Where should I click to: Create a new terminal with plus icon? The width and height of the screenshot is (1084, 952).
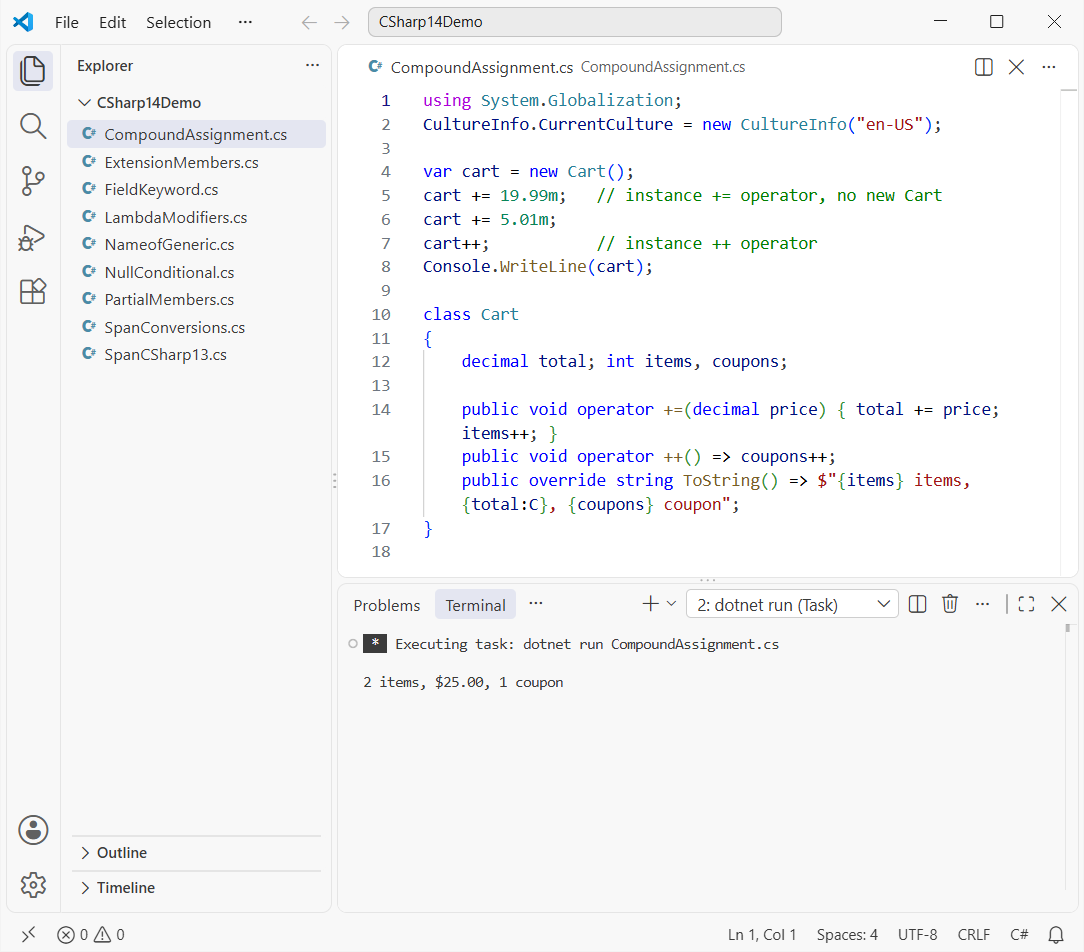[x=651, y=604]
